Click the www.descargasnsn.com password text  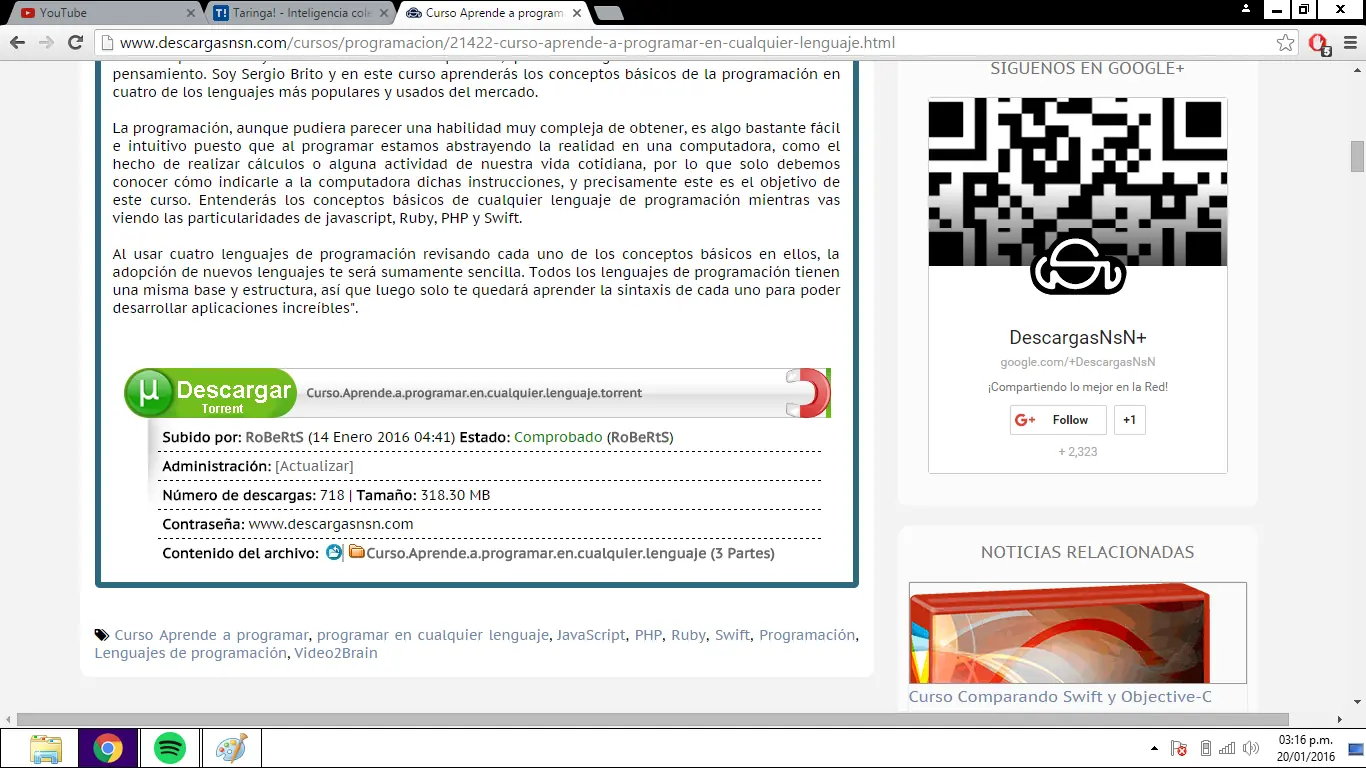coord(331,524)
